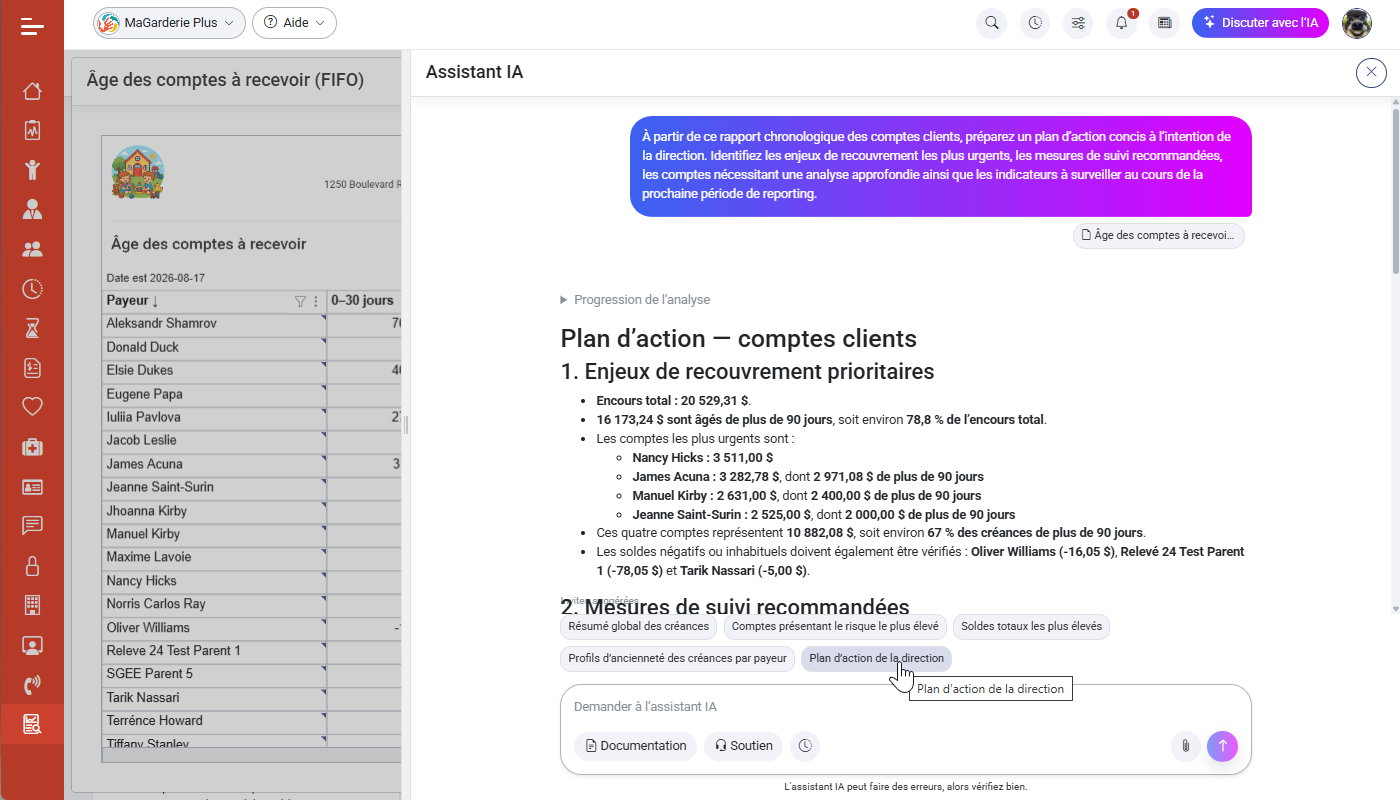The height and width of the screenshot is (800, 1400).
Task: Send the message with the arrow button
Action: [x=1222, y=746]
